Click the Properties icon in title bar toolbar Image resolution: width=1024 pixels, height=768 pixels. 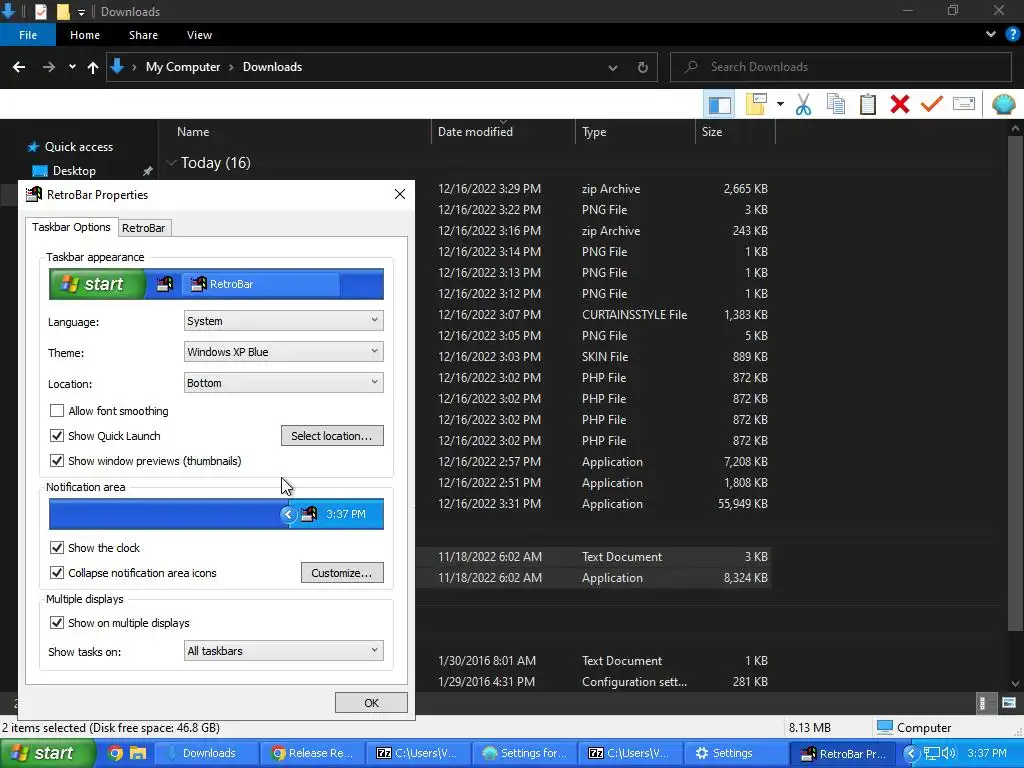point(40,11)
